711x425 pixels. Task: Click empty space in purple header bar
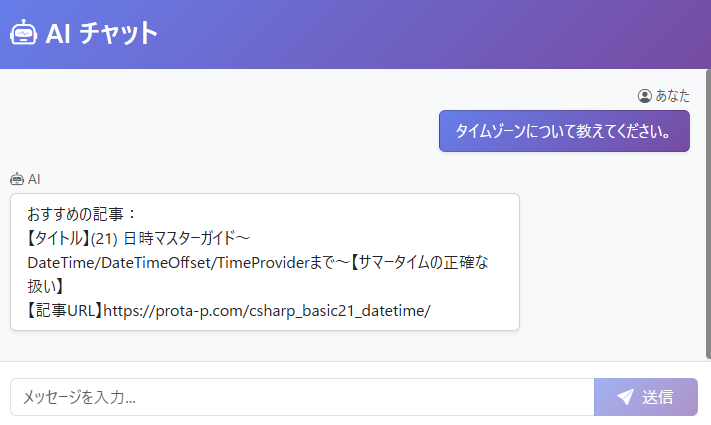click(x=450, y=34)
